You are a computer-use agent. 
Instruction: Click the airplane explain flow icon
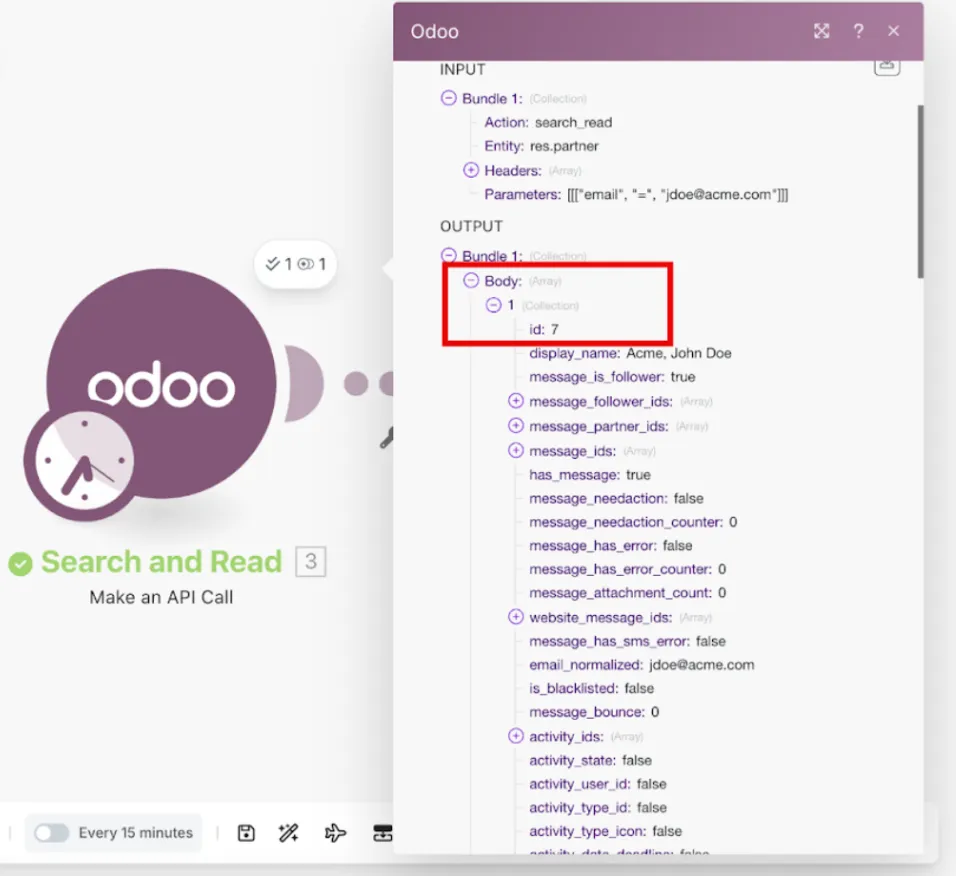pyautogui.click(x=335, y=833)
